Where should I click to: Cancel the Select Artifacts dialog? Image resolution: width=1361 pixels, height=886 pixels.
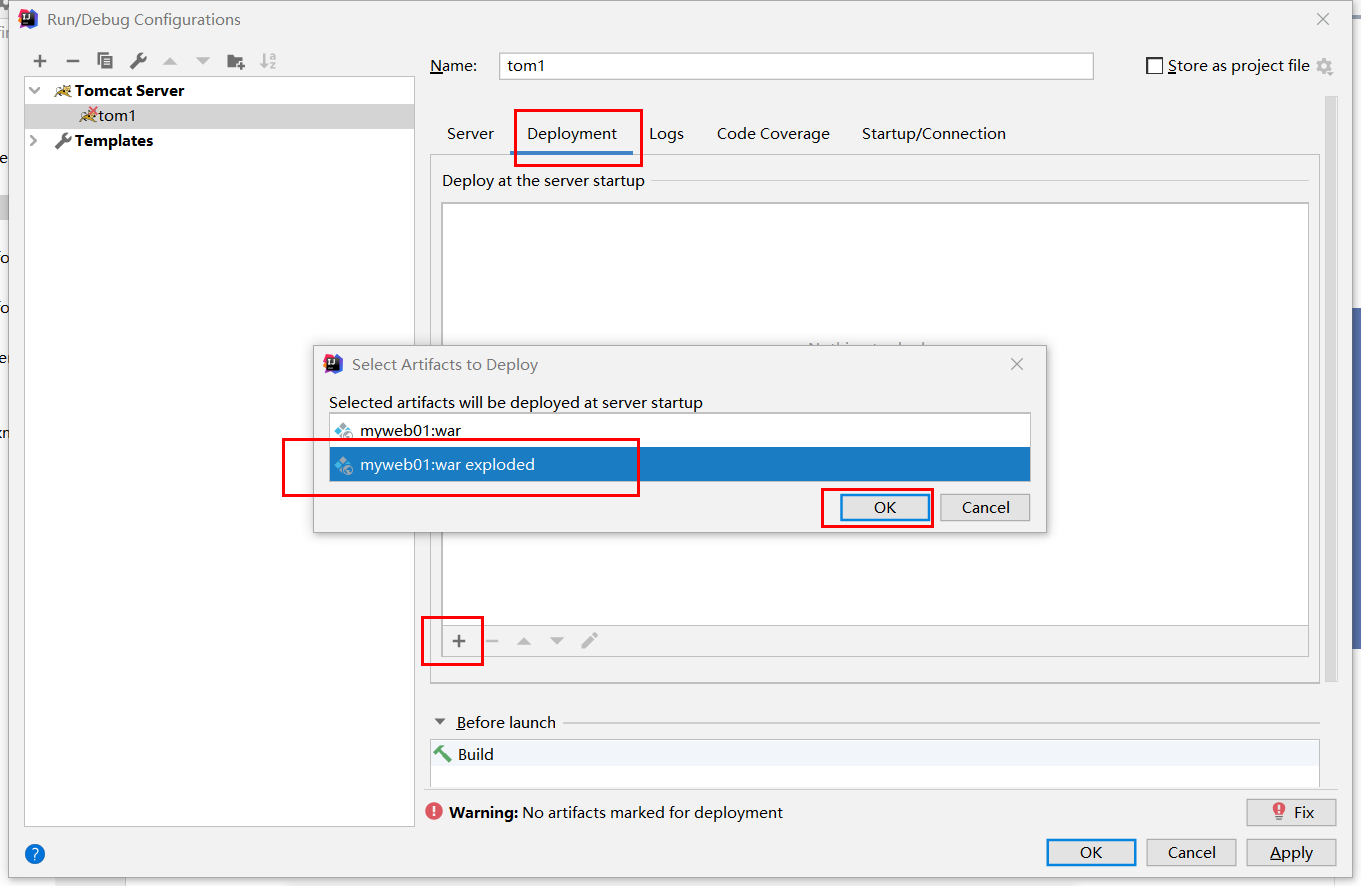(x=985, y=507)
